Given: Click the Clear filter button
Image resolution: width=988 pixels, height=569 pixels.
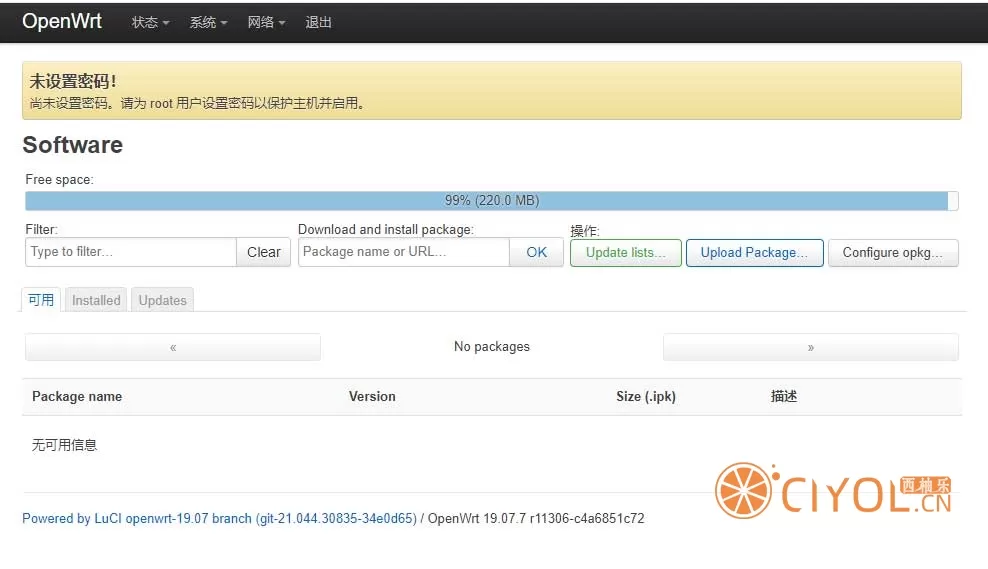Looking at the screenshot, I should coord(263,252).
